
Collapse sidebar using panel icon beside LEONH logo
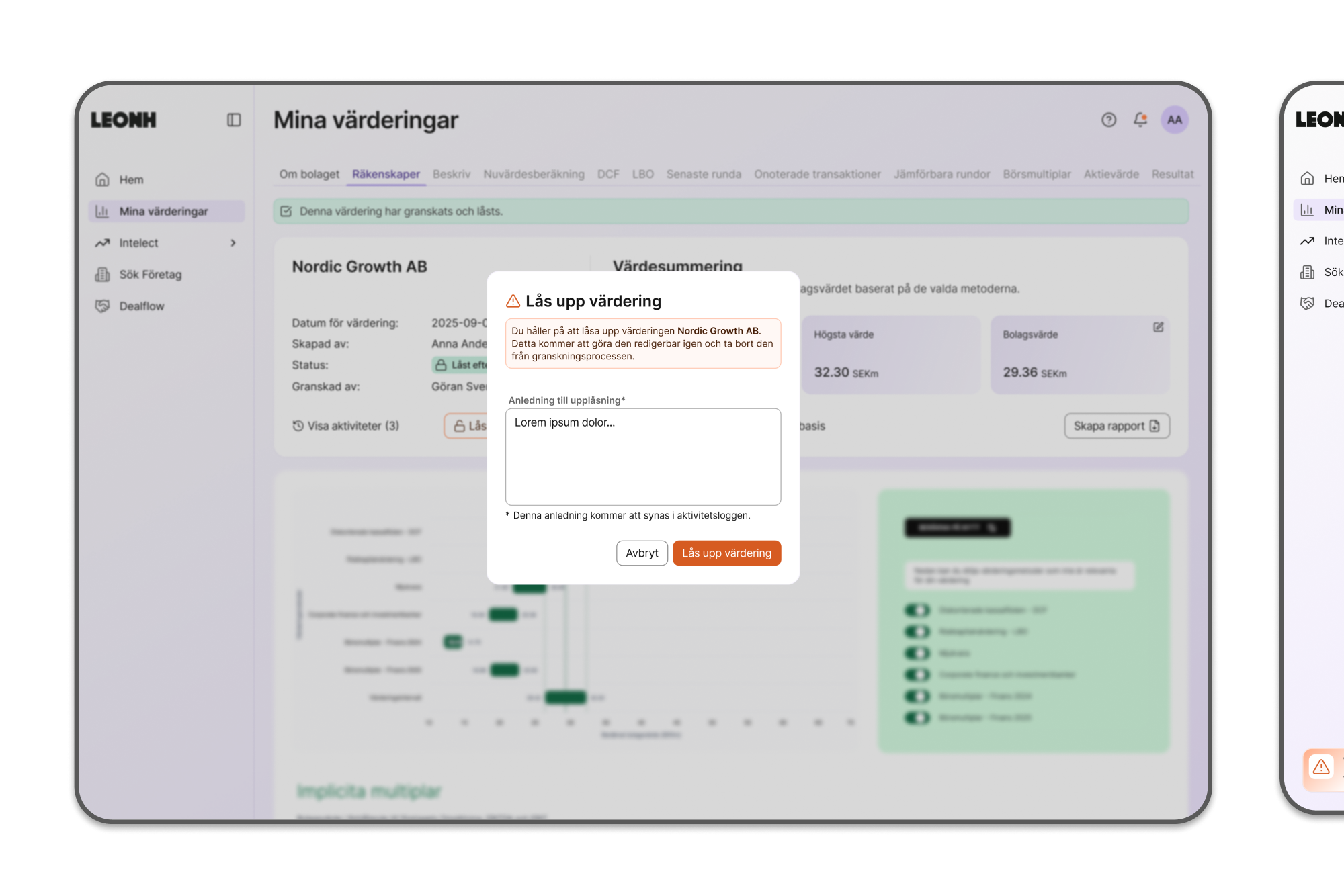pos(233,120)
